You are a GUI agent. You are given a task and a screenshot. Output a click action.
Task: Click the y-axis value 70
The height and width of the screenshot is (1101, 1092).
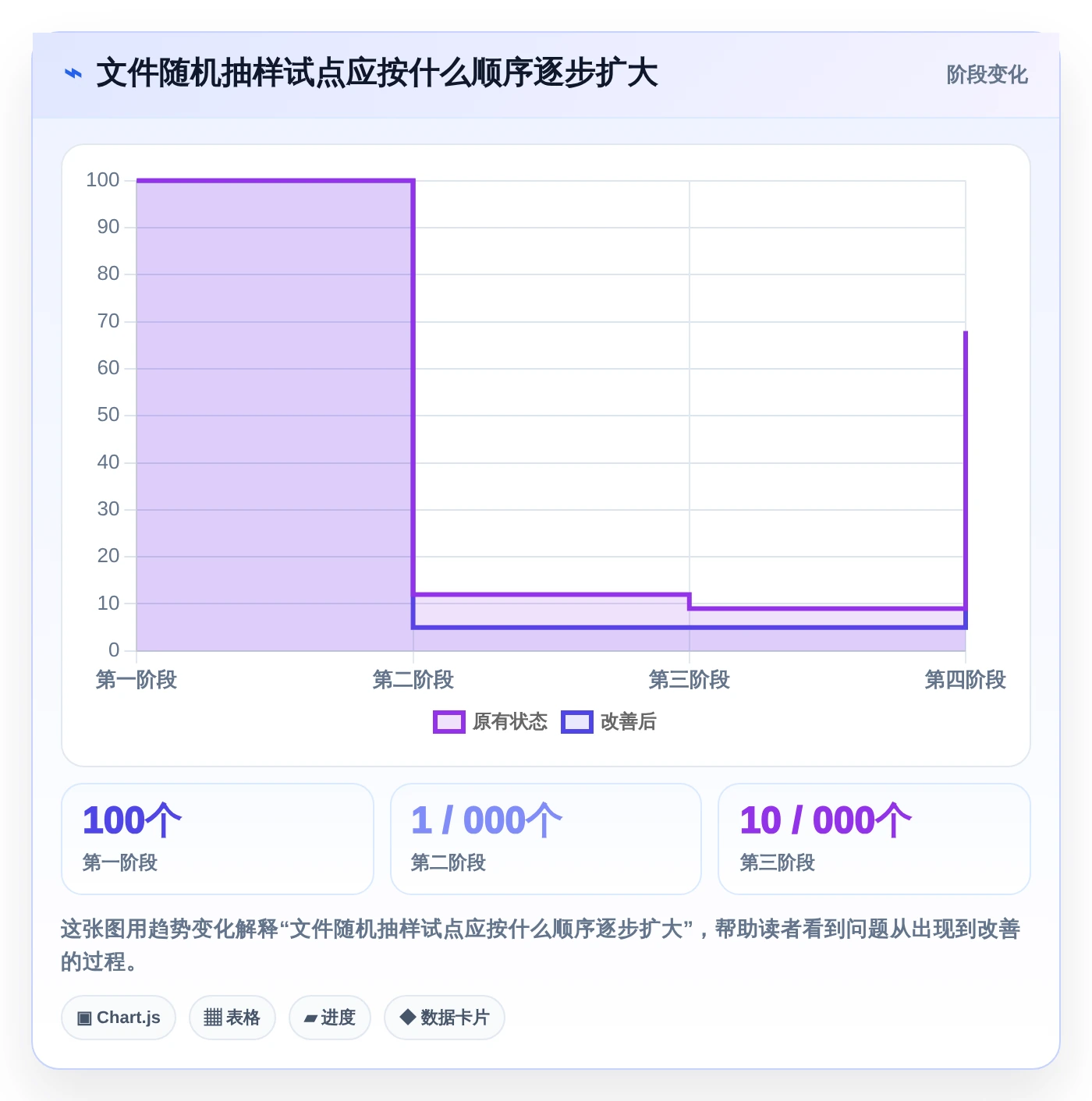pos(108,321)
